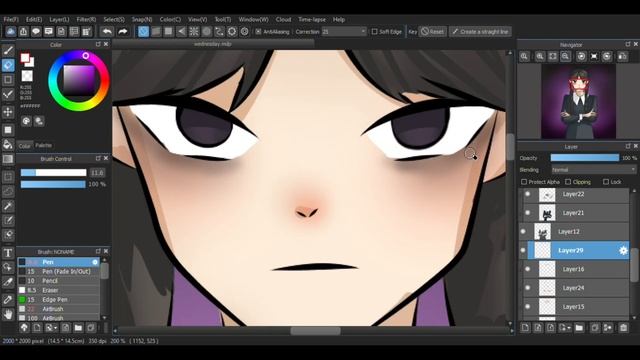Click the canvas horizontal scrollbar
This screenshot has width=640, height=360.
click(315, 331)
